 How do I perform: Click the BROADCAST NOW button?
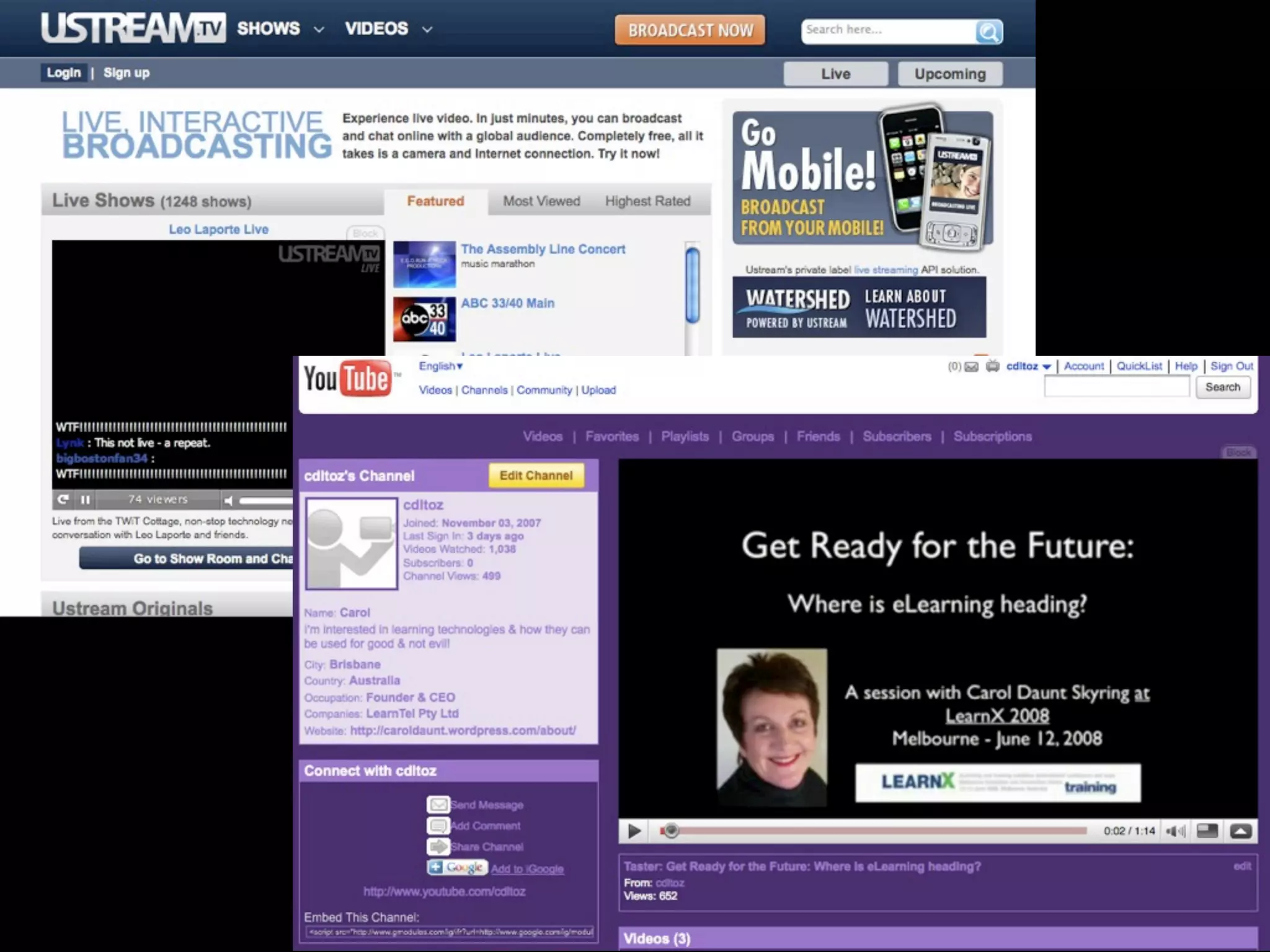pyautogui.click(x=690, y=30)
